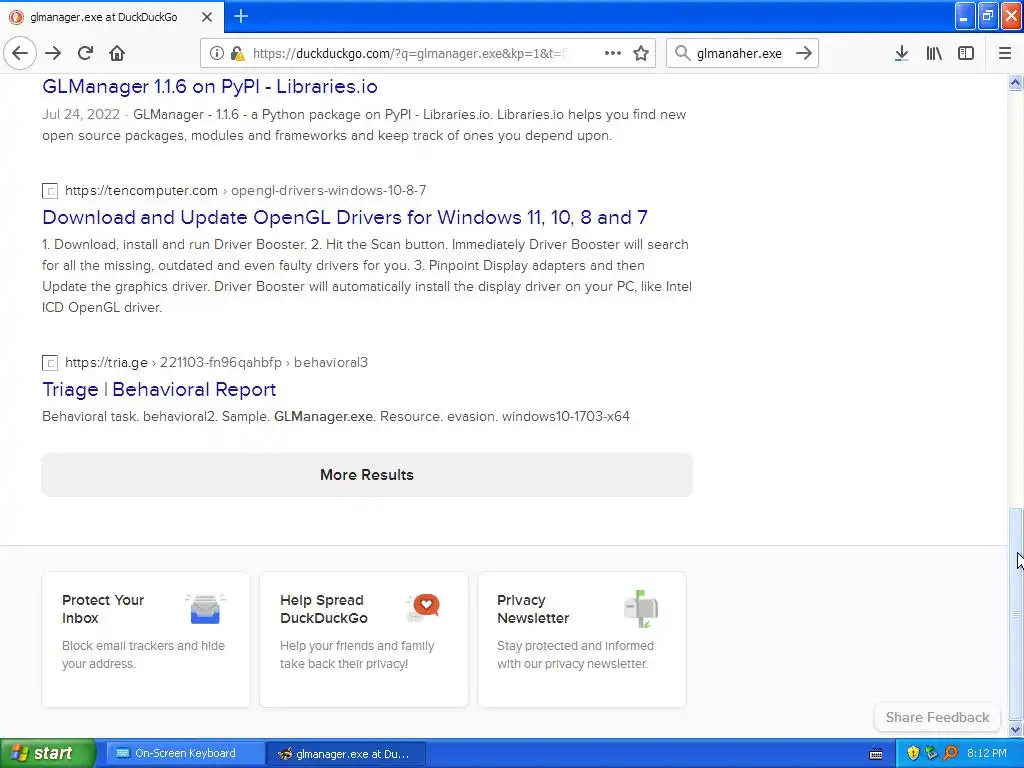
Task: Open the padlock connection security warning
Action: tap(237, 53)
